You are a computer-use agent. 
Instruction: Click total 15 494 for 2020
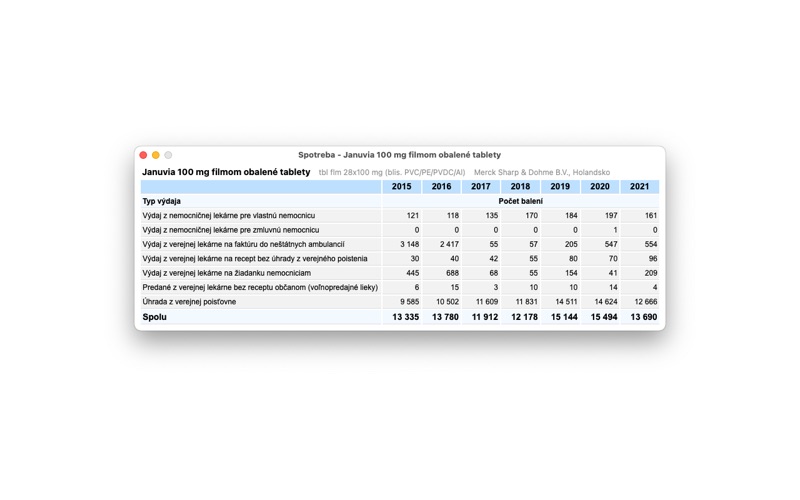click(604, 317)
